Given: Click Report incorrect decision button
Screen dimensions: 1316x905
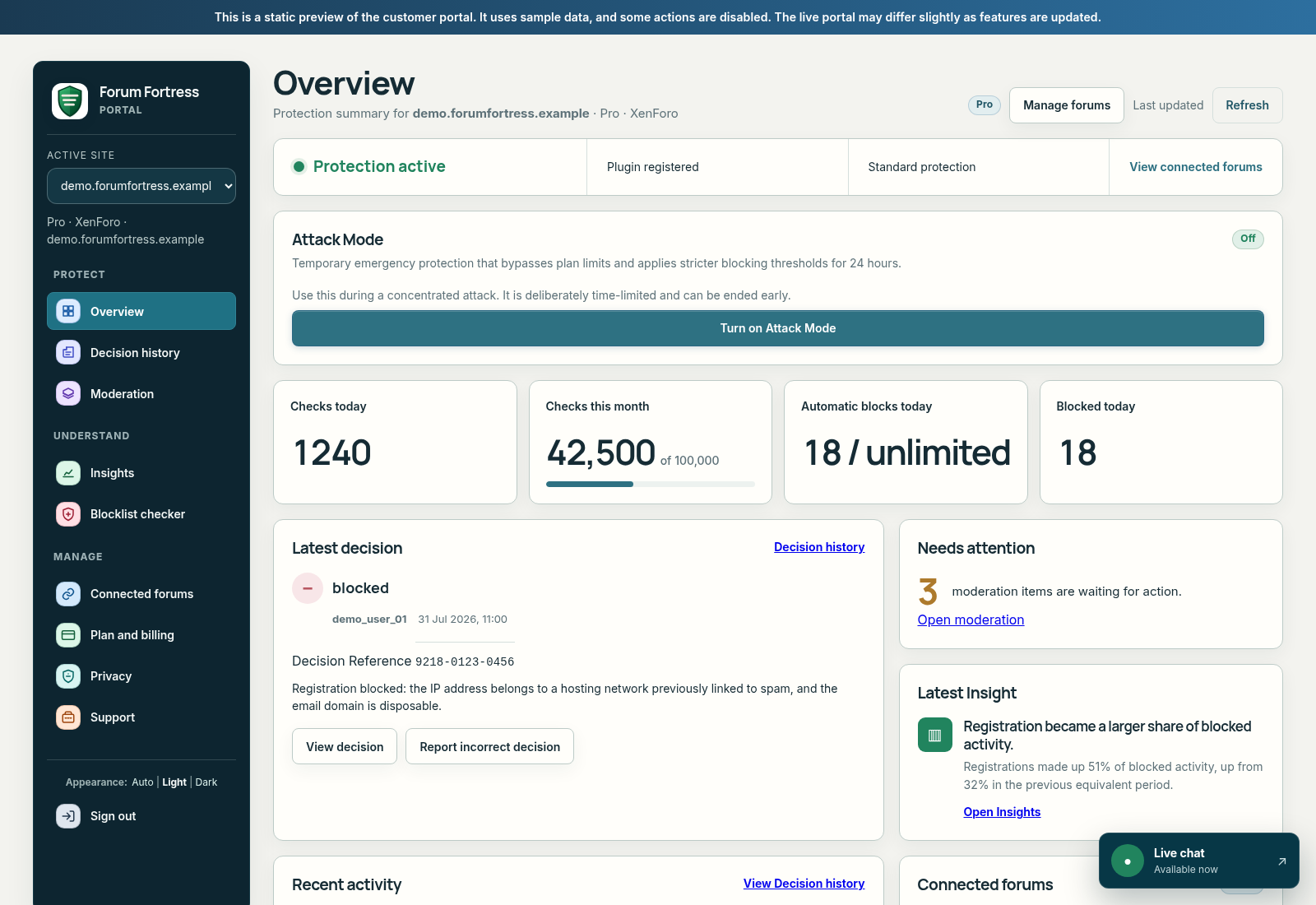Looking at the screenshot, I should [489, 746].
